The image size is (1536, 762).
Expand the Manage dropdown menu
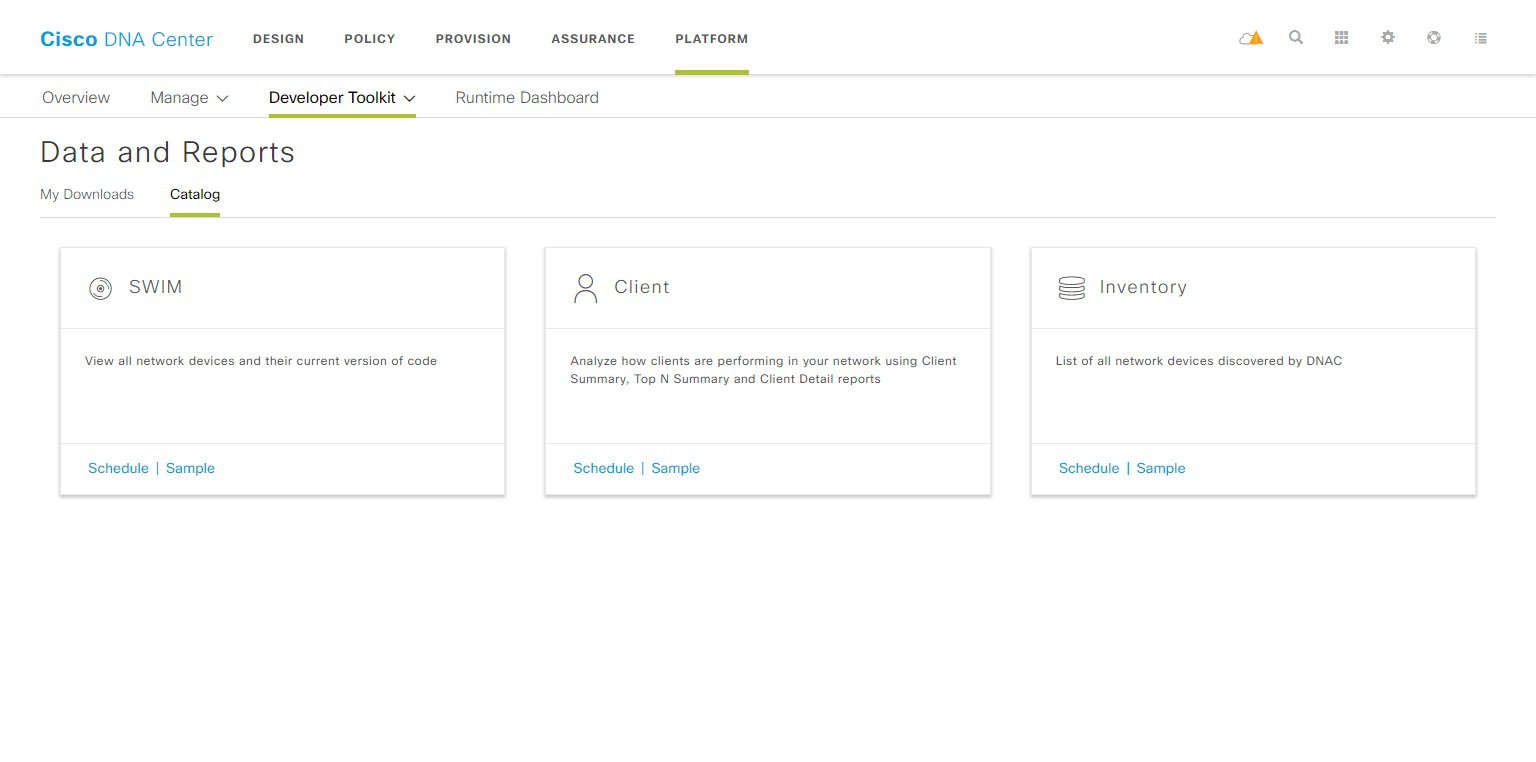[189, 98]
